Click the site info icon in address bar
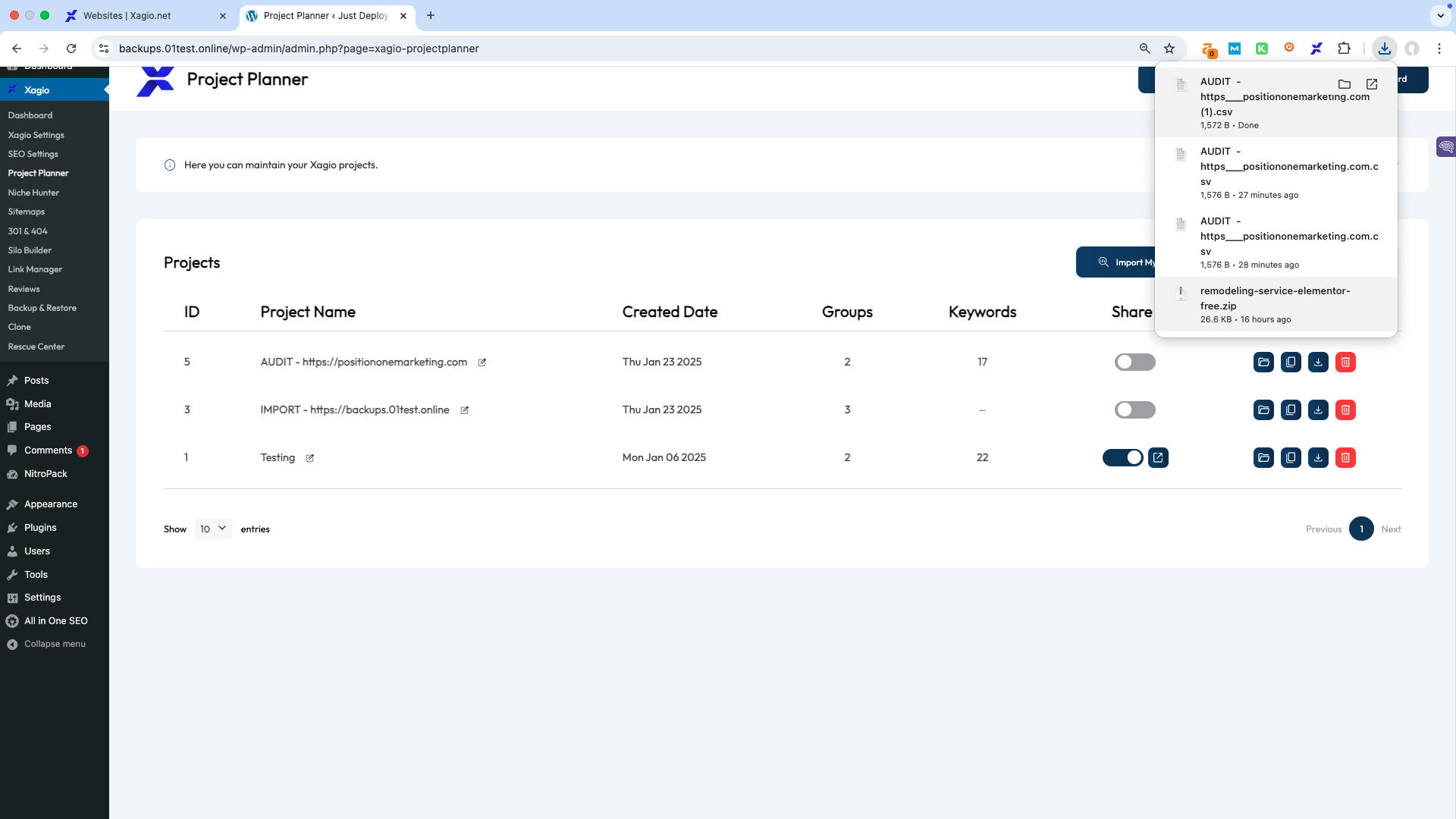Viewport: 1456px width, 819px height. pos(104,49)
